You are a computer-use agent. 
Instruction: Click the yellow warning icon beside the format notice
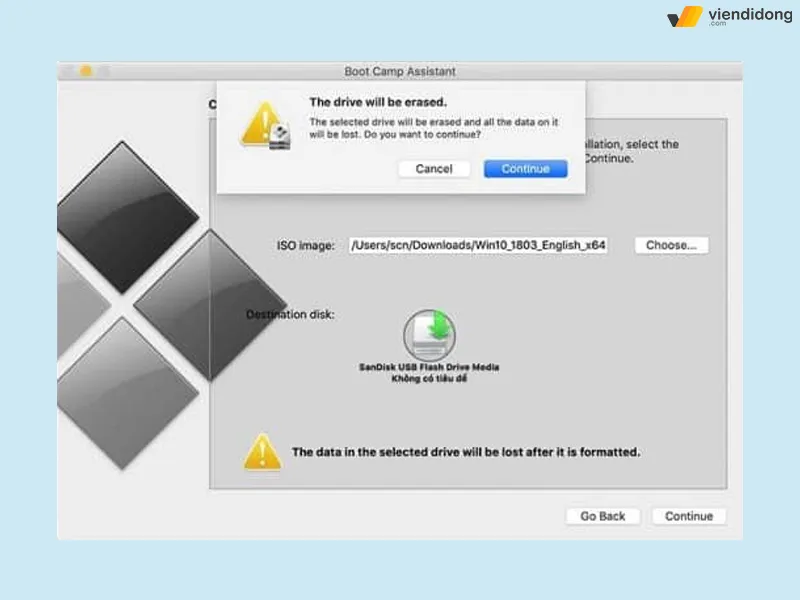[x=262, y=452]
